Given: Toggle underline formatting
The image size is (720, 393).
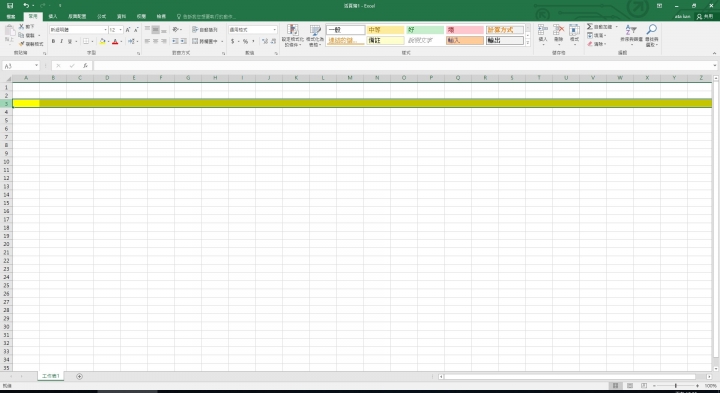Looking at the screenshot, I should [70, 41].
